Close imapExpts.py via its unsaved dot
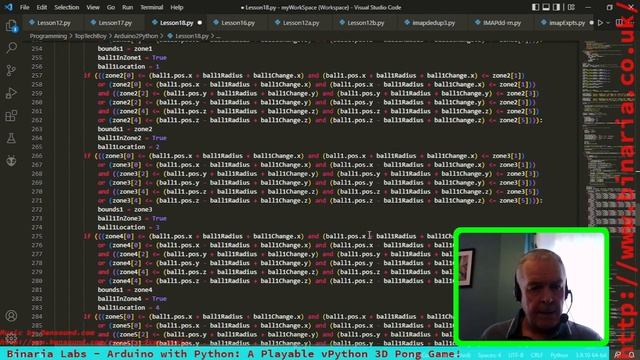This screenshot has width=640, height=360. click(x=591, y=23)
